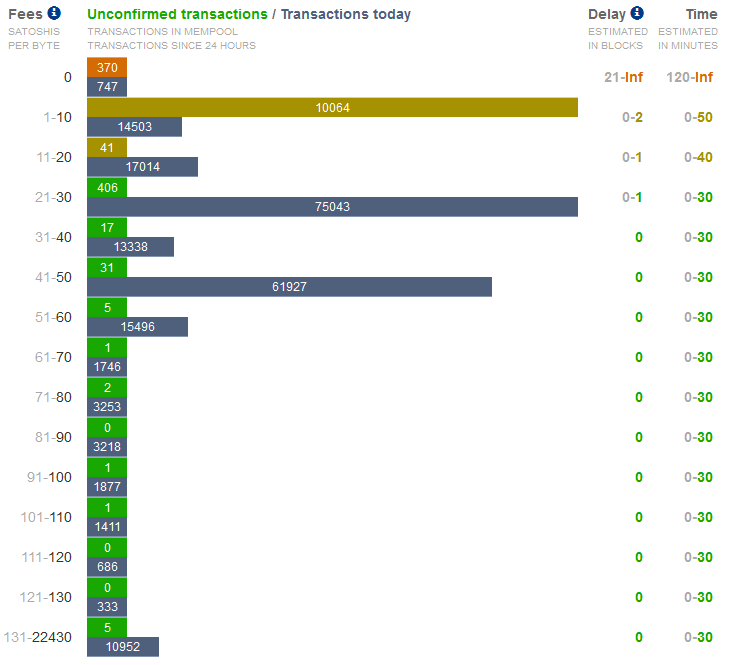Click the 120-Inf time value
Screen dimensions: 737x665
[690, 77]
